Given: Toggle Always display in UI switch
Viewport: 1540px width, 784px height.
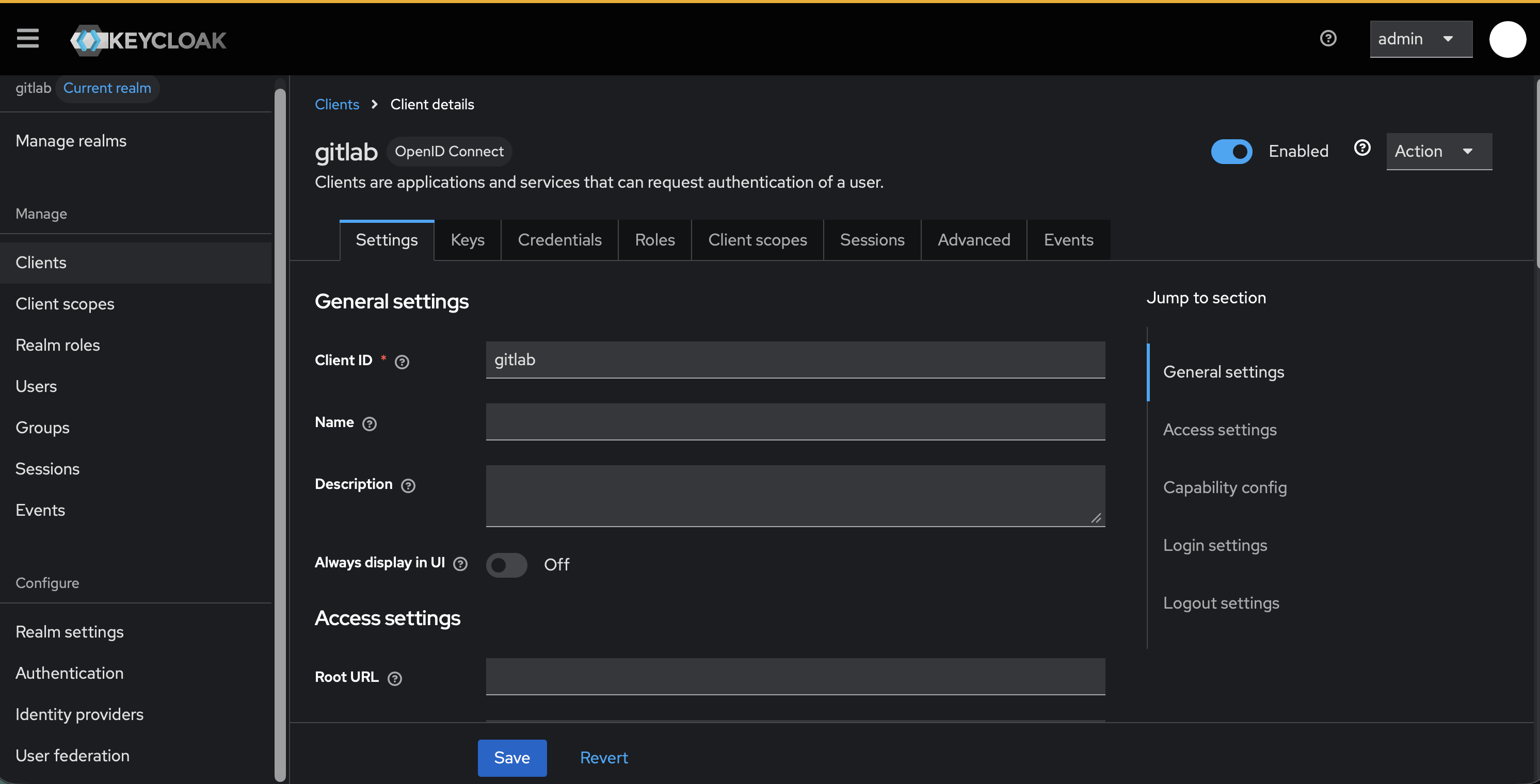Looking at the screenshot, I should click(x=506, y=565).
